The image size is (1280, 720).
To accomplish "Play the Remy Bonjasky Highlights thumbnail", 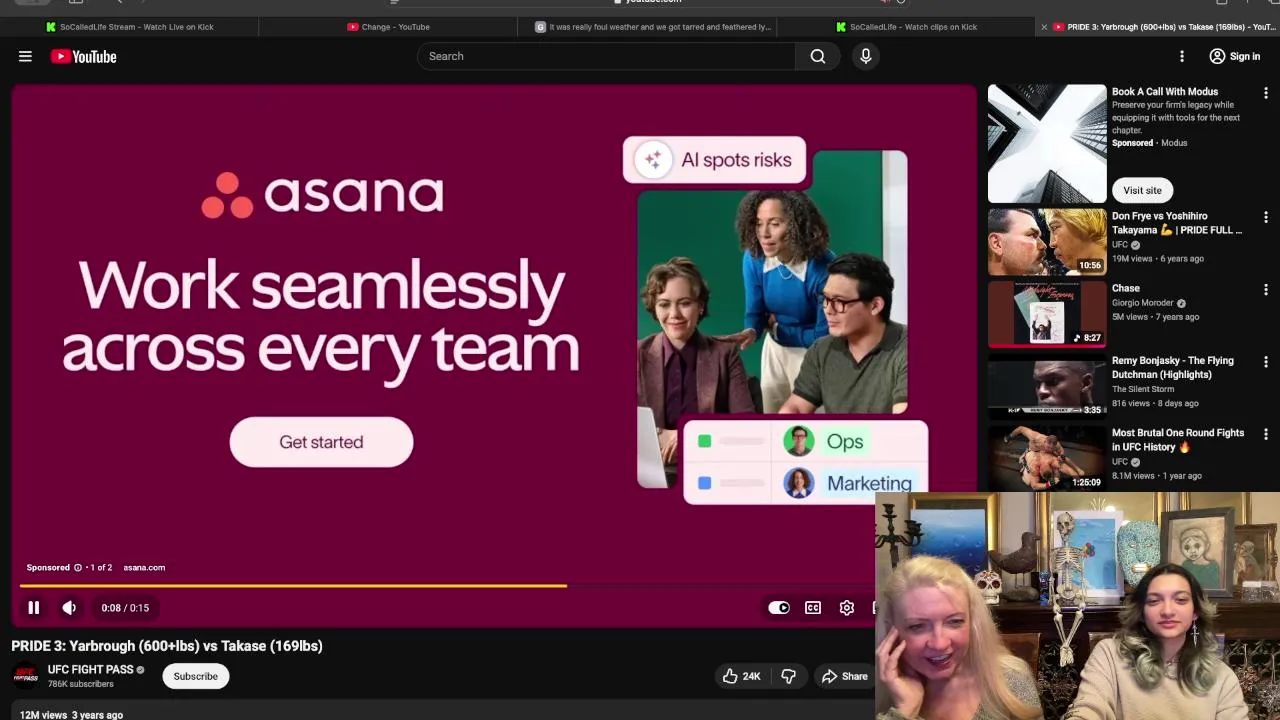I will coord(1047,386).
